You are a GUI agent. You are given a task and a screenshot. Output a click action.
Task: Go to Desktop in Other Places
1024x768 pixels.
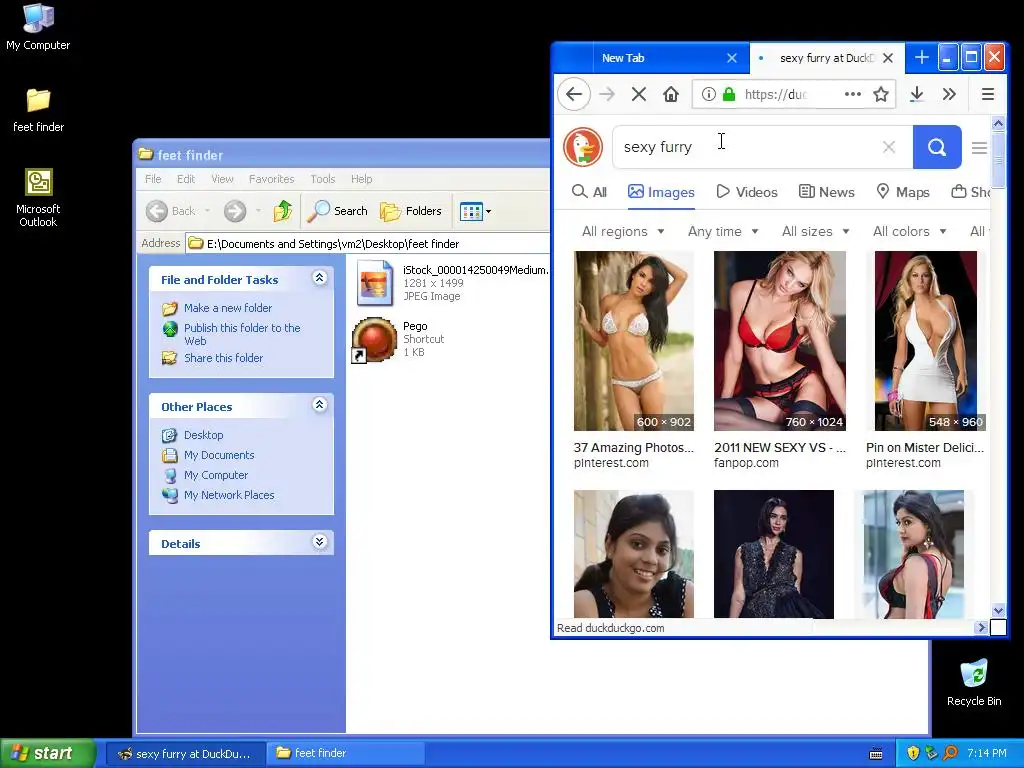[203, 435]
